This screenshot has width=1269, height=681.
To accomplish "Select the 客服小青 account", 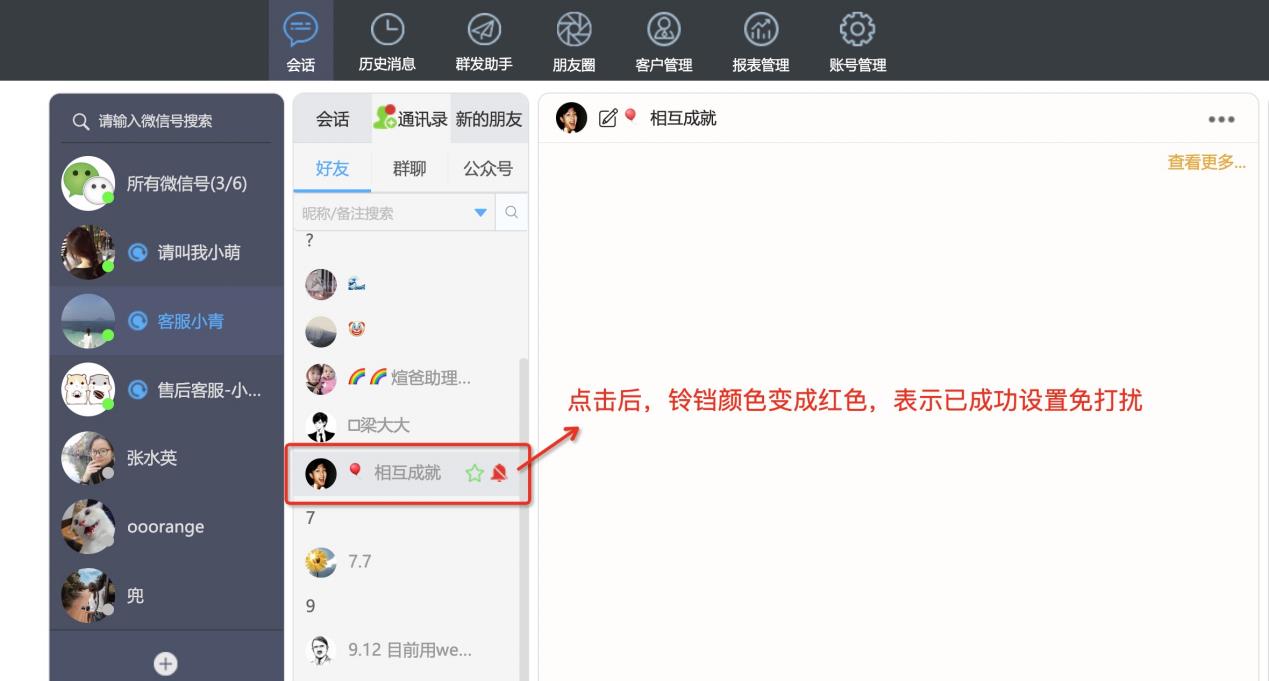I will [x=167, y=321].
